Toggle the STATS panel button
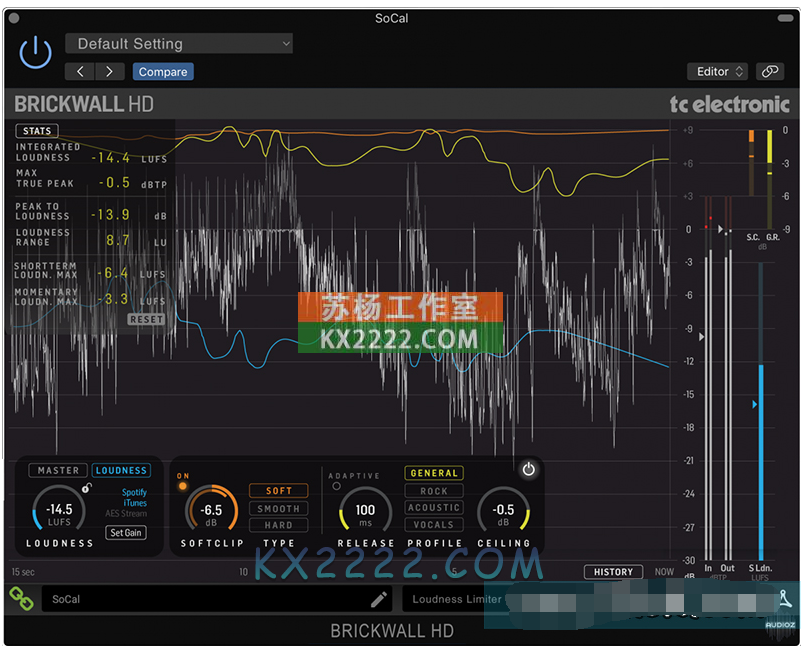Screen dimensions: 801x646 pyautogui.click(x=37, y=131)
